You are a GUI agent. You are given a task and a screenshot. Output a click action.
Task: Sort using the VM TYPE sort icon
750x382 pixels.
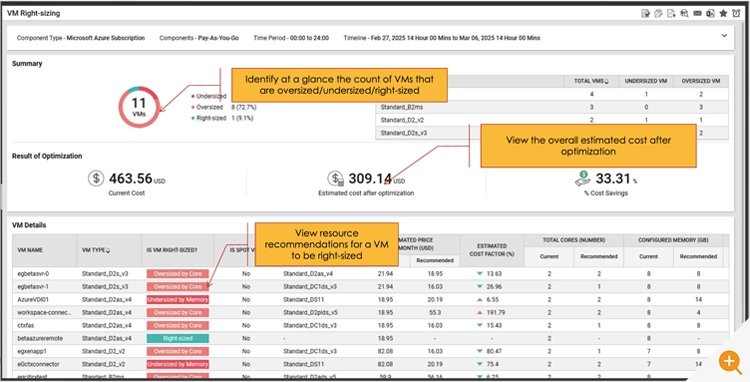(x=108, y=251)
